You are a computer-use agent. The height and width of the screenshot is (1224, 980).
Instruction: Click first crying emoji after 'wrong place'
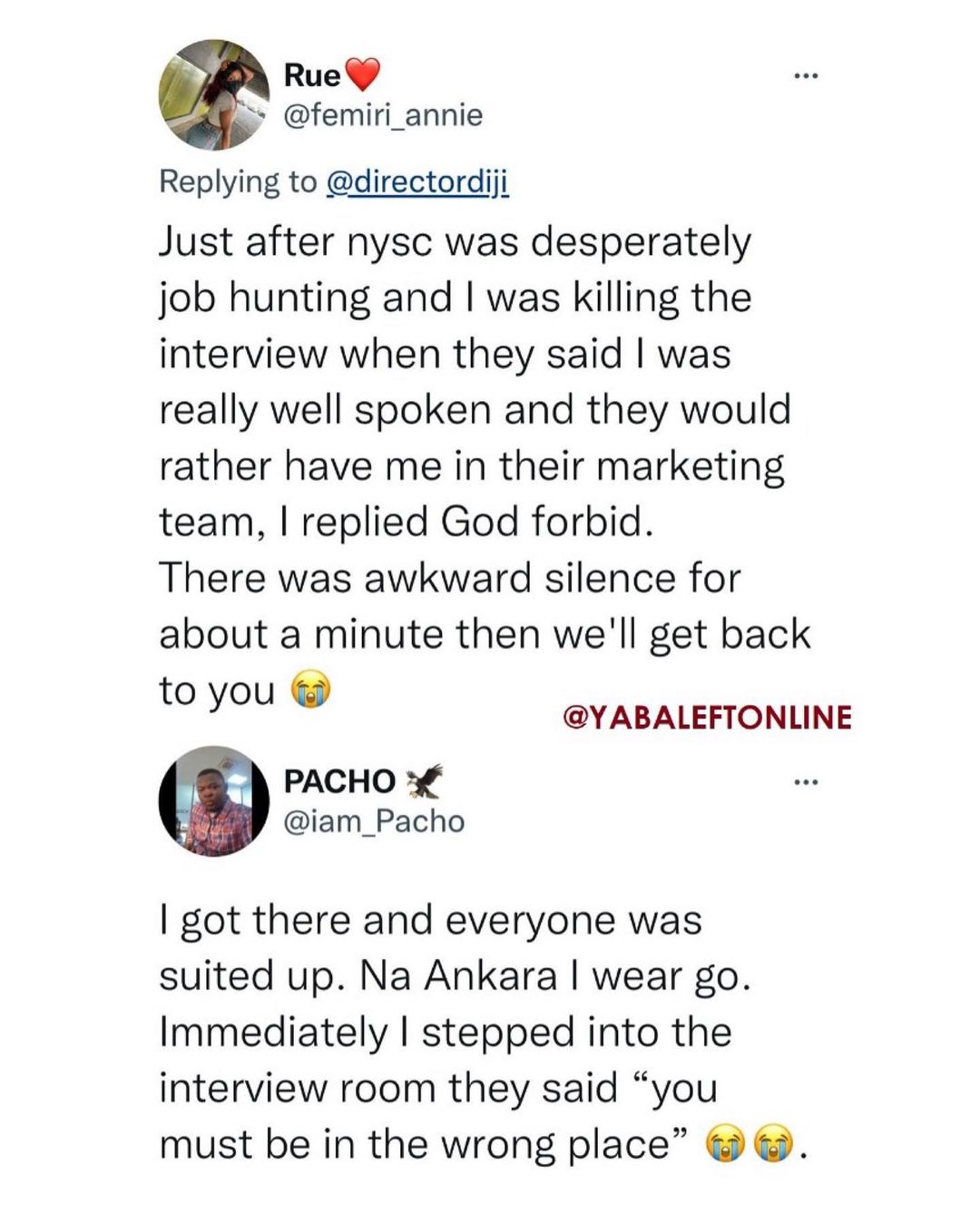[x=725, y=1144]
